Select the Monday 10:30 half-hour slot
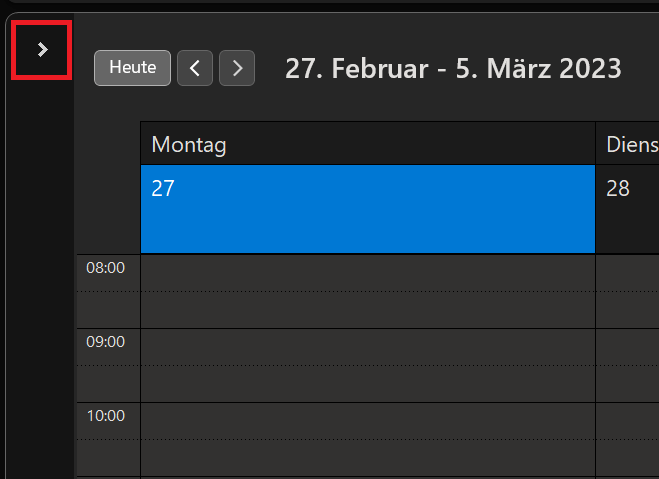659x479 pixels. (x=368, y=458)
